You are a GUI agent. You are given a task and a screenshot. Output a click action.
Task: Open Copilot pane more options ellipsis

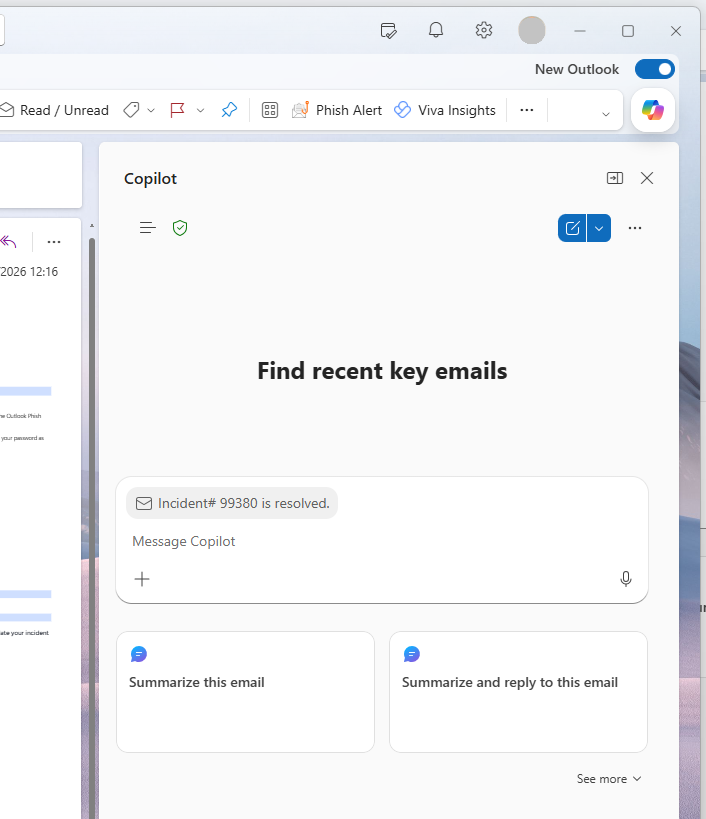pyautogui.click(x=635, y=228)
